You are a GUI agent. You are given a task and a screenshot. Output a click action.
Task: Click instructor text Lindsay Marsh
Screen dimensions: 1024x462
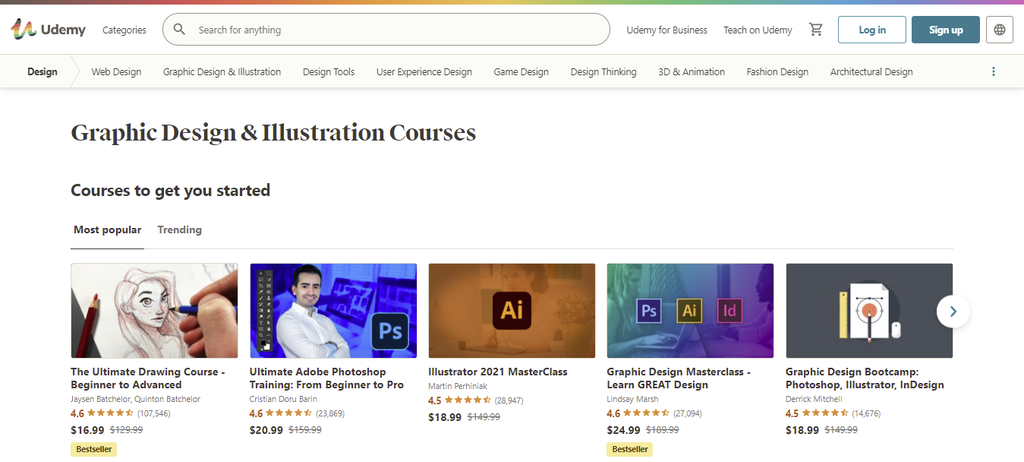[633, 399]
